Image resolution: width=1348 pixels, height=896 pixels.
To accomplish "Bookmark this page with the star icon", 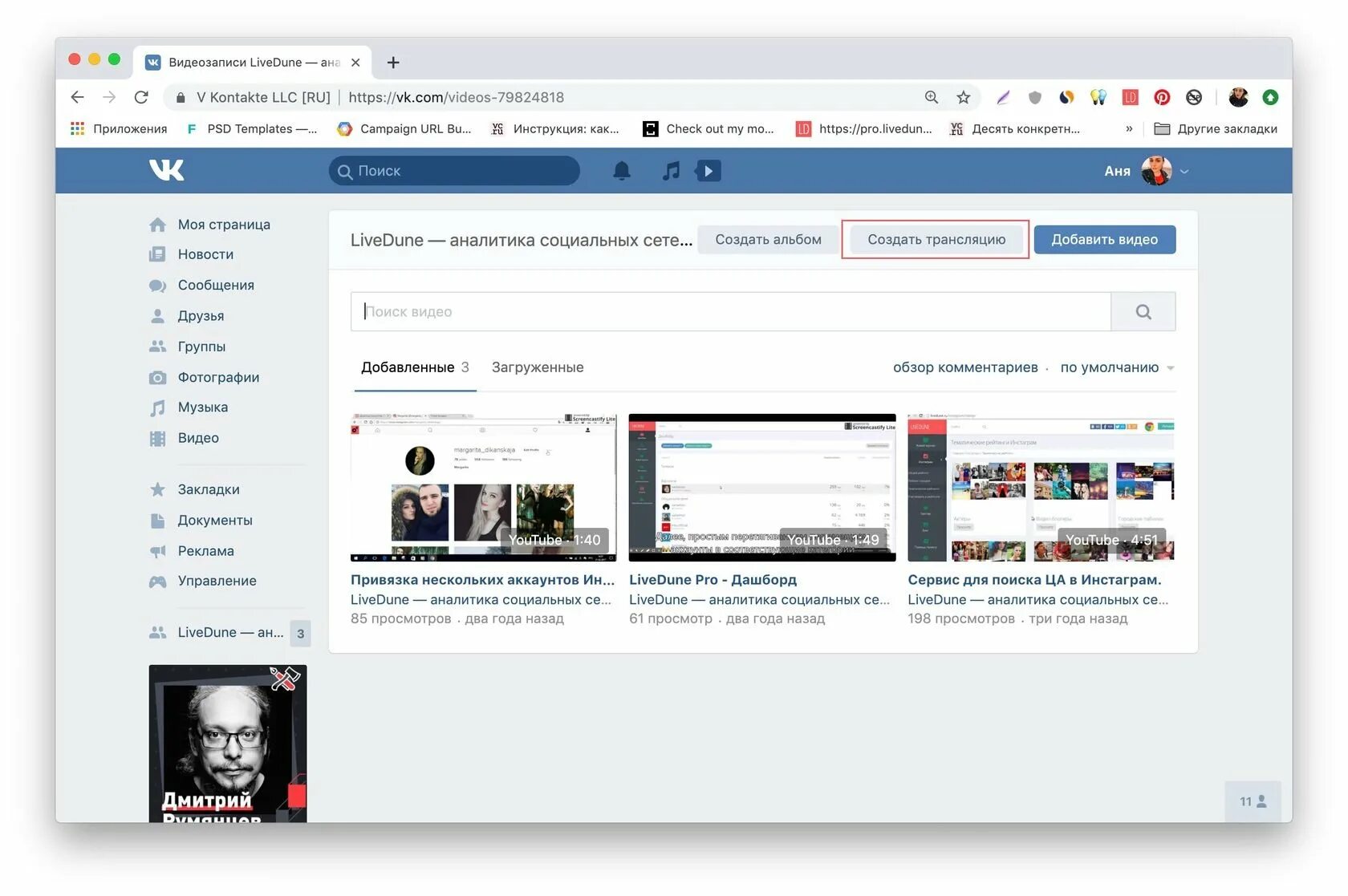I will point(964,97).
